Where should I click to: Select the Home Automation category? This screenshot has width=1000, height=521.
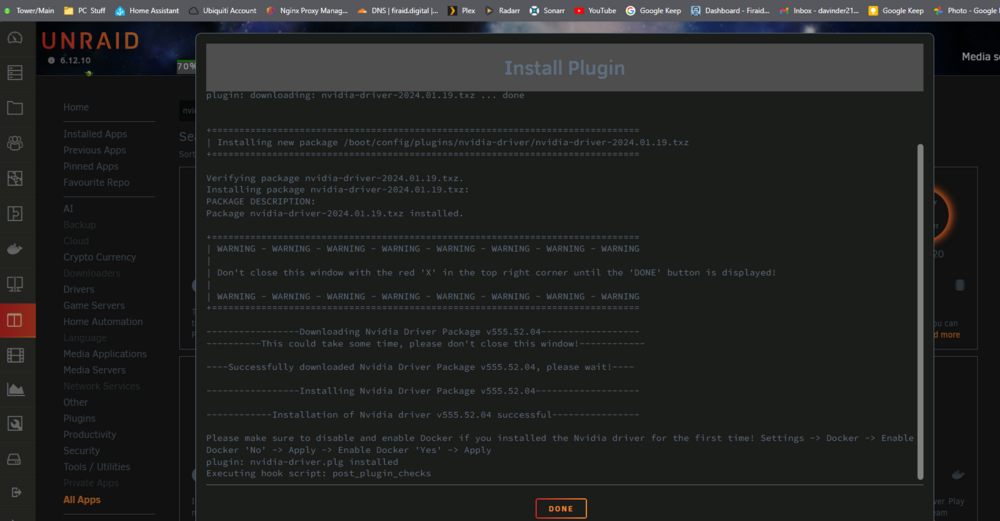point(103,321)
